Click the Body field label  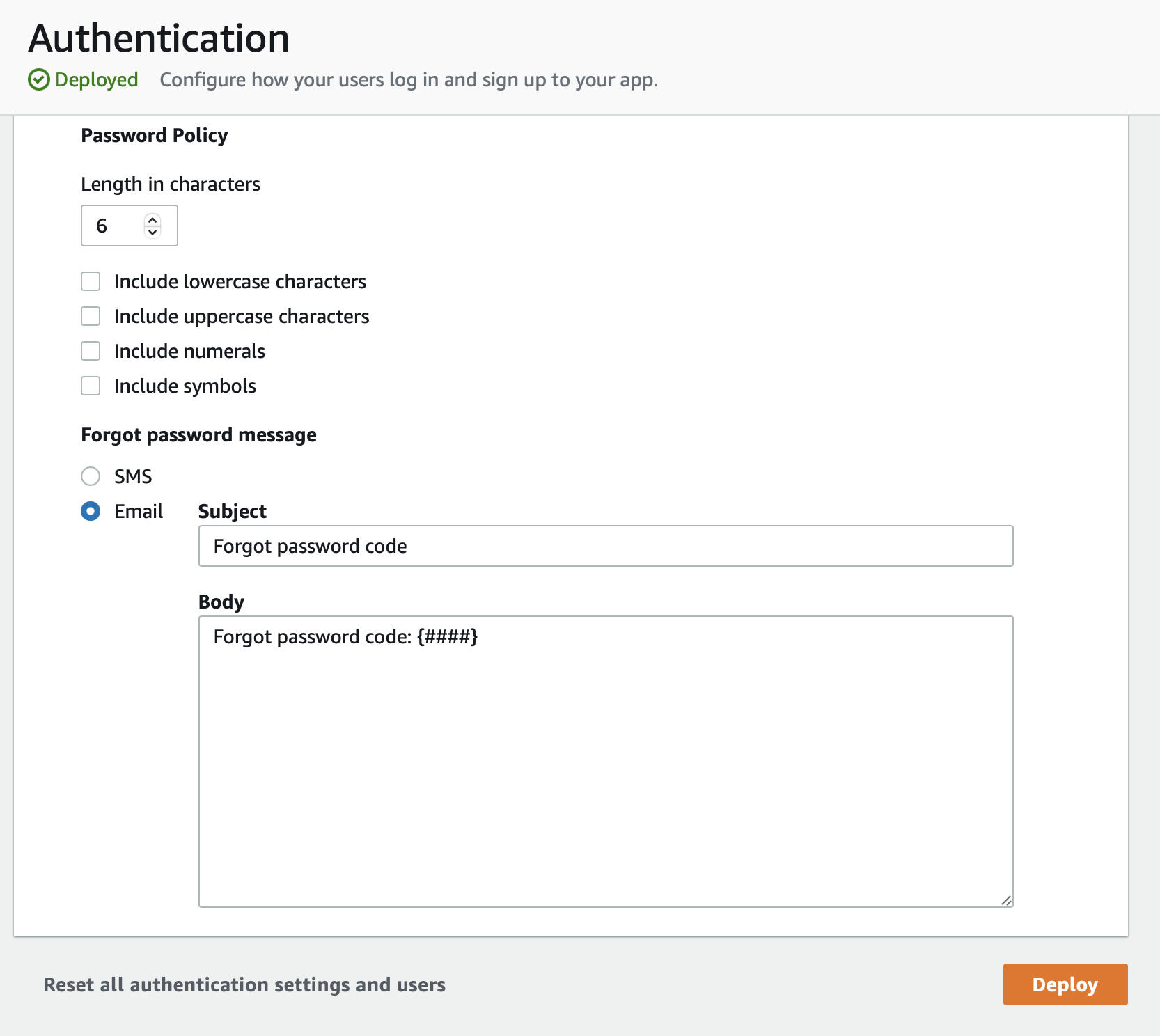[x=221, y=602]
